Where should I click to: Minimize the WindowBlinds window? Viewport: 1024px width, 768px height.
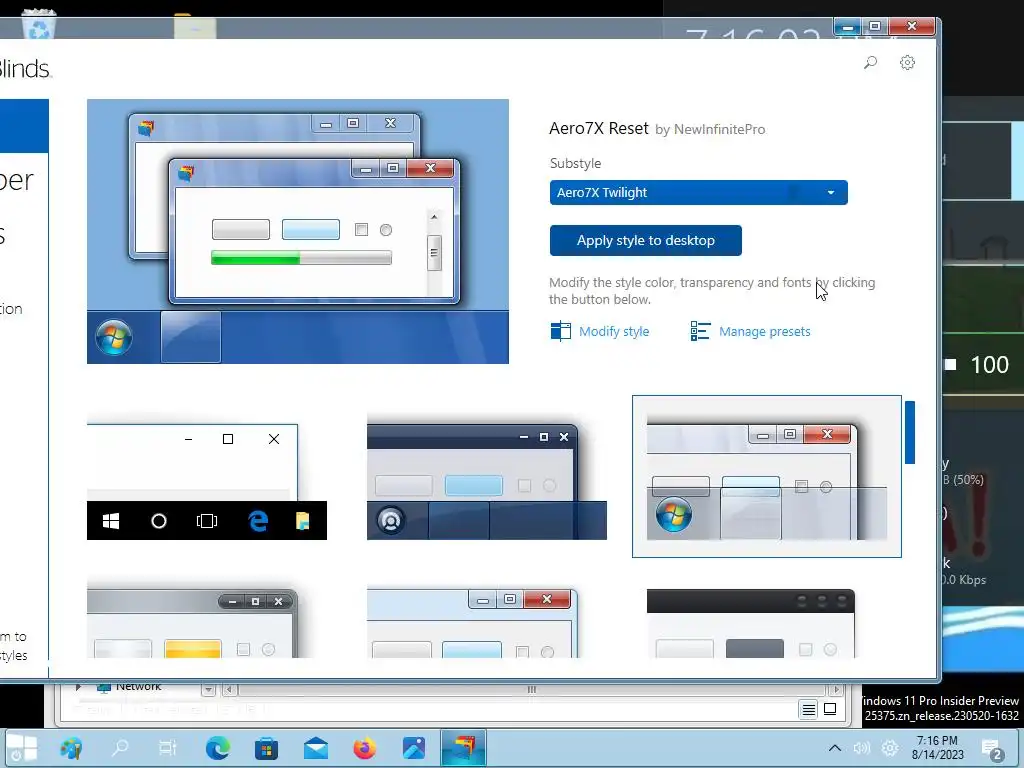click(848, 27)
